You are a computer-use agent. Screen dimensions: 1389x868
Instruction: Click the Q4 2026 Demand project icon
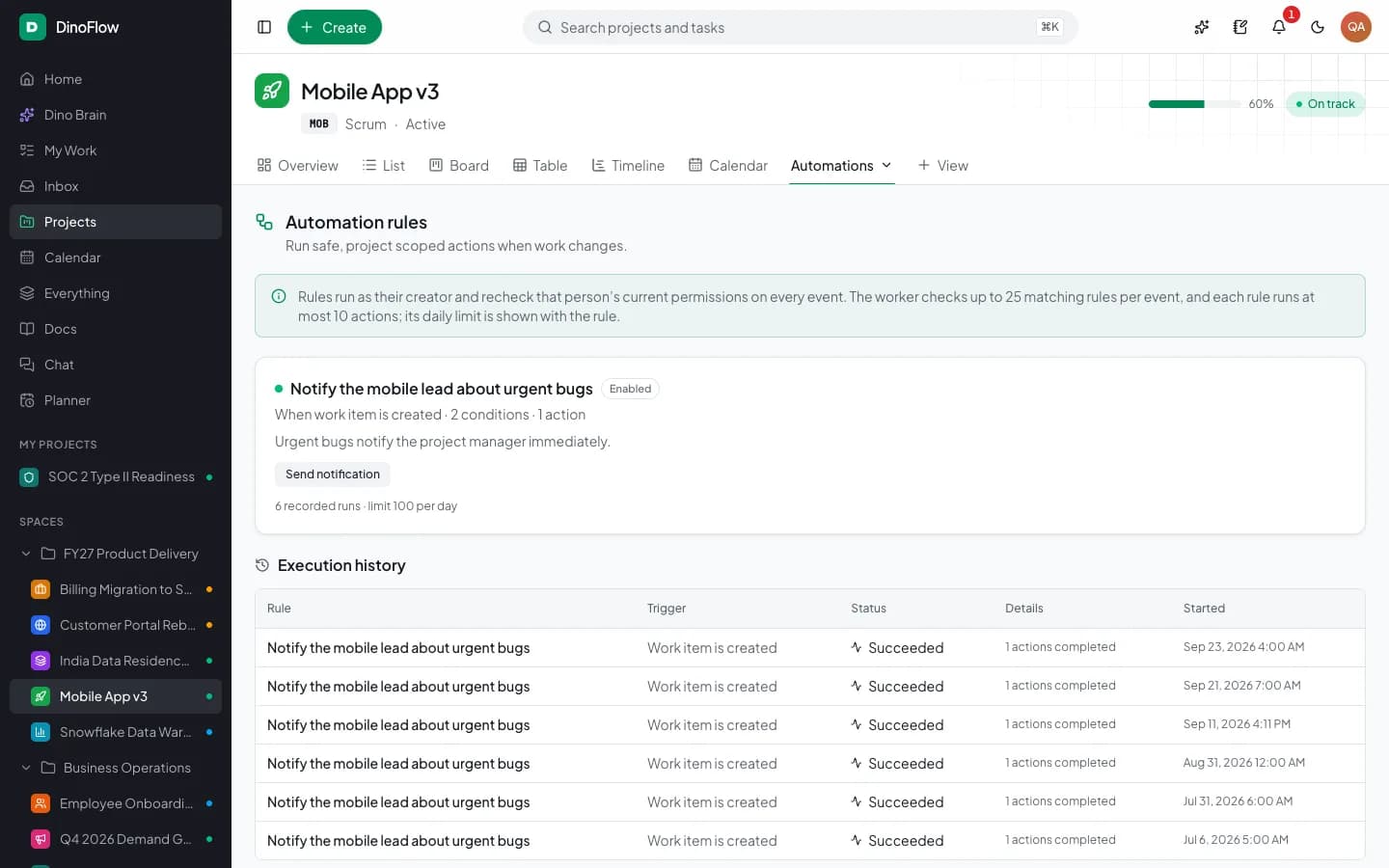pos(41,839)
